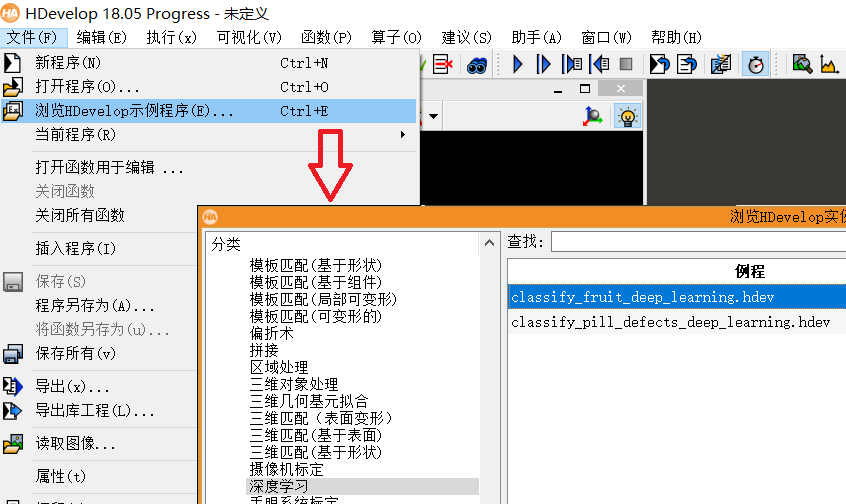The height and width of the screenshot is (504, 846).
Task: Open find and replace binoculars icon
Action: click(477, 65)
